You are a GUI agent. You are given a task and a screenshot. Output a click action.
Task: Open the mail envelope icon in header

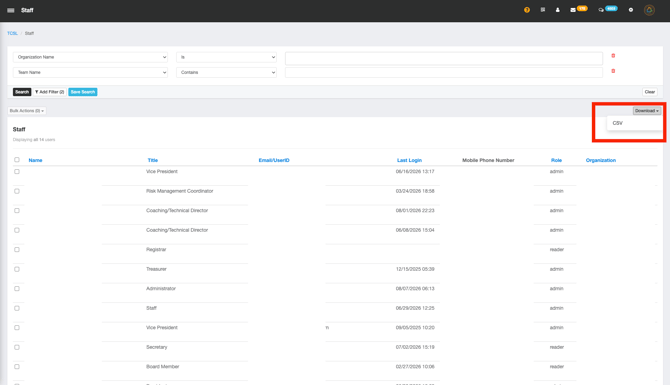[x=573, y=10]
